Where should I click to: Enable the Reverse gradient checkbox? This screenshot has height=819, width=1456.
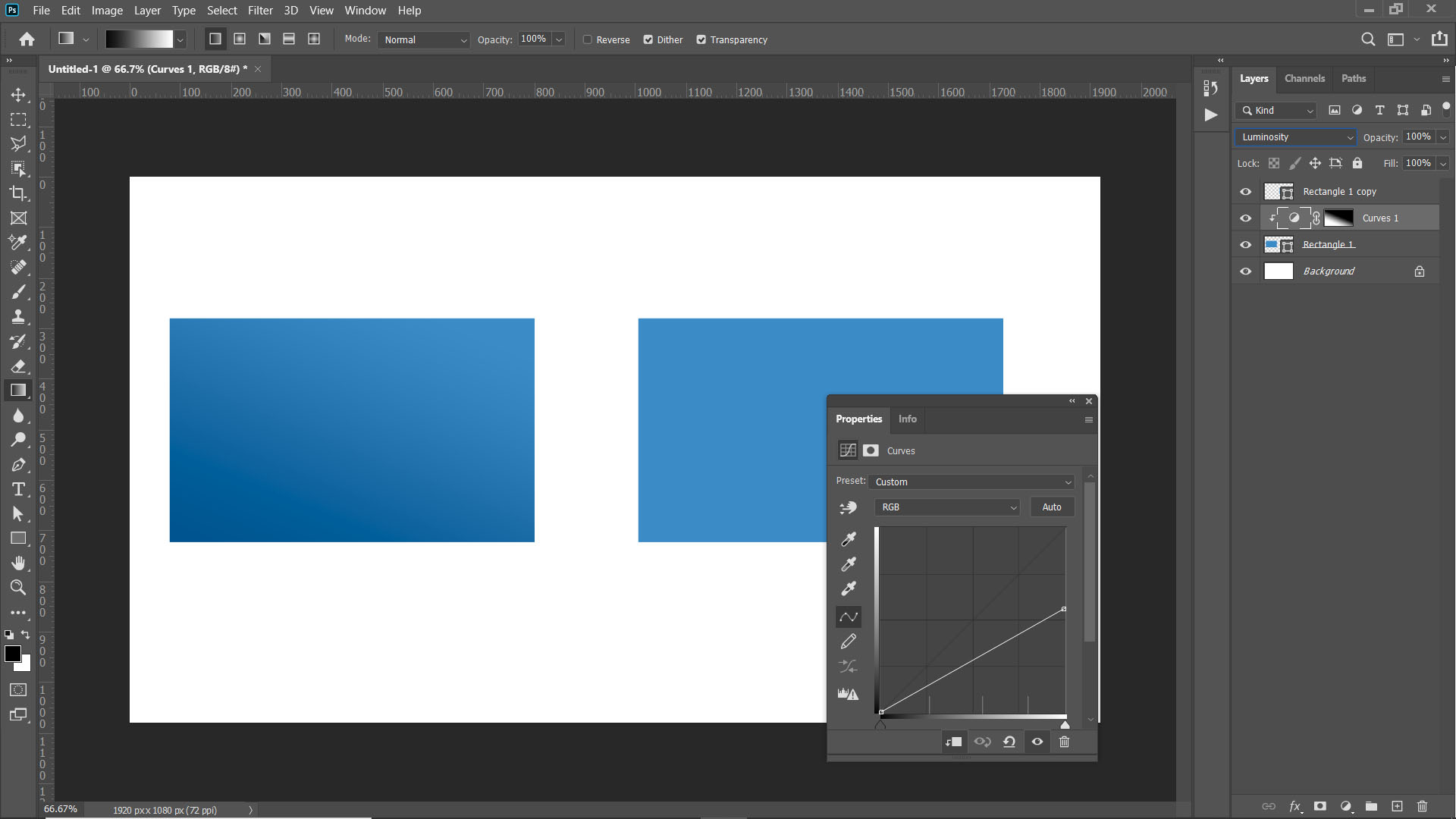[588, 39]
